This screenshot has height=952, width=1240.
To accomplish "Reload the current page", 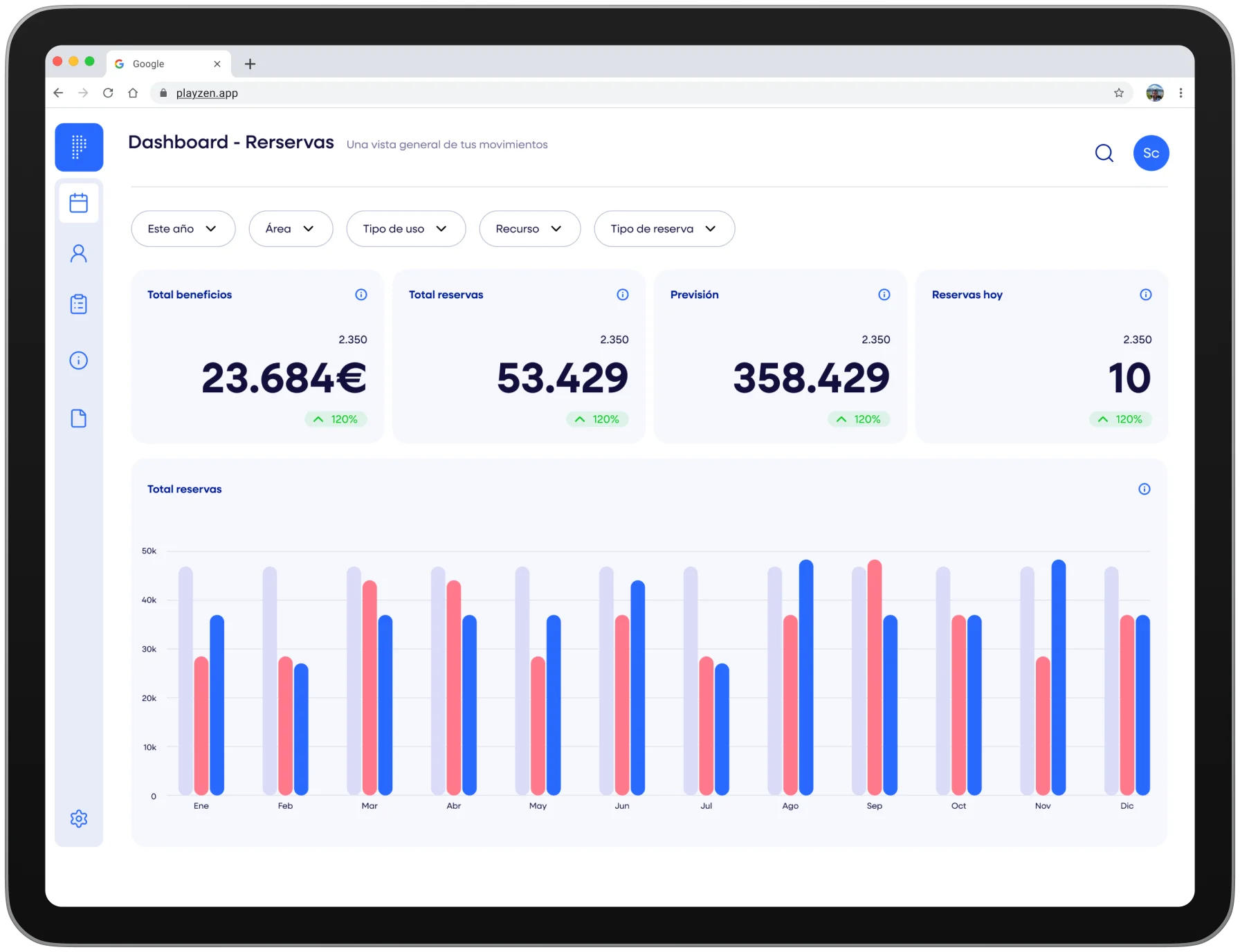I will pos(108,93).
